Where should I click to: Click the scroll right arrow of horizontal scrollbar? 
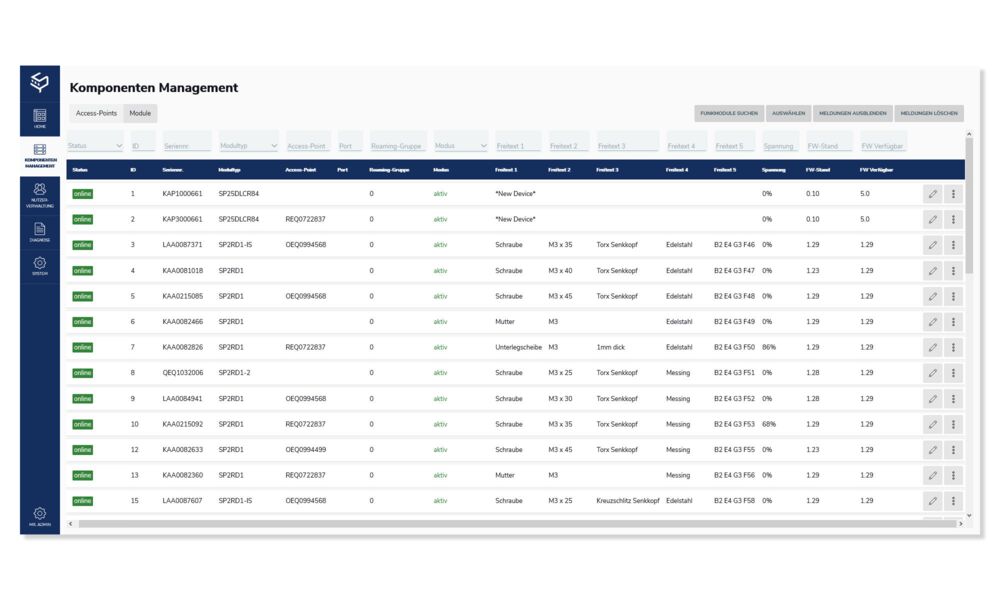(960, 524)
